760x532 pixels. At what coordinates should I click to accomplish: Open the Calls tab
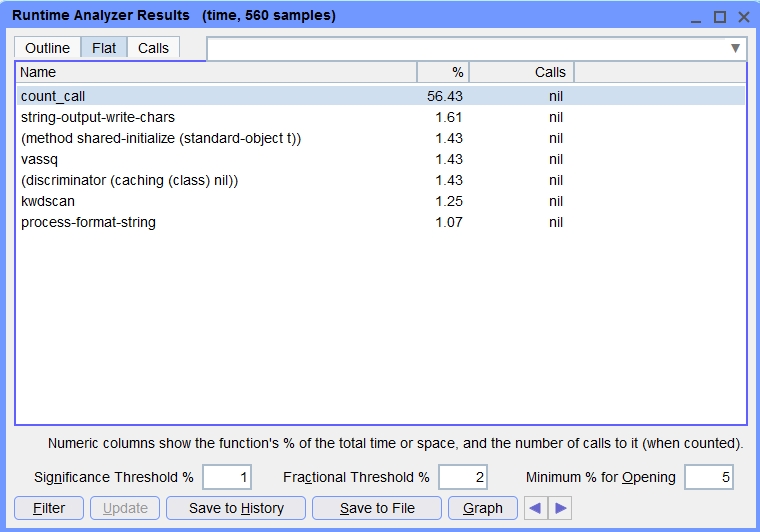pyautogui.click(x=153, y=48)
